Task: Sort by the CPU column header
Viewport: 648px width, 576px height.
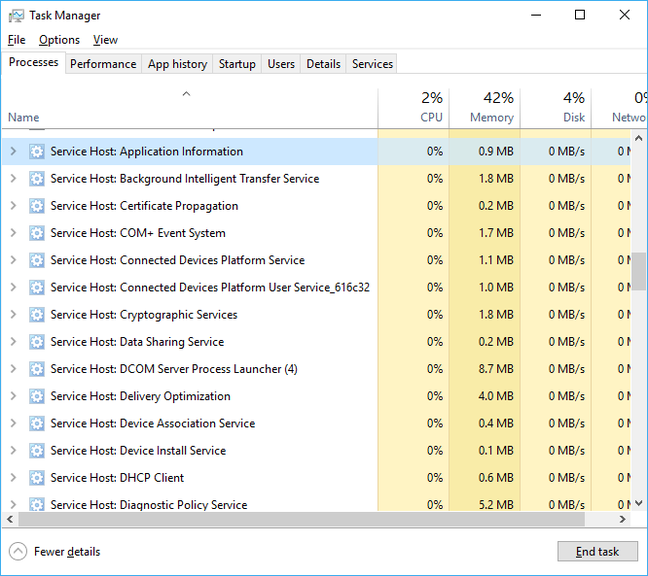Action: [413, 108]
